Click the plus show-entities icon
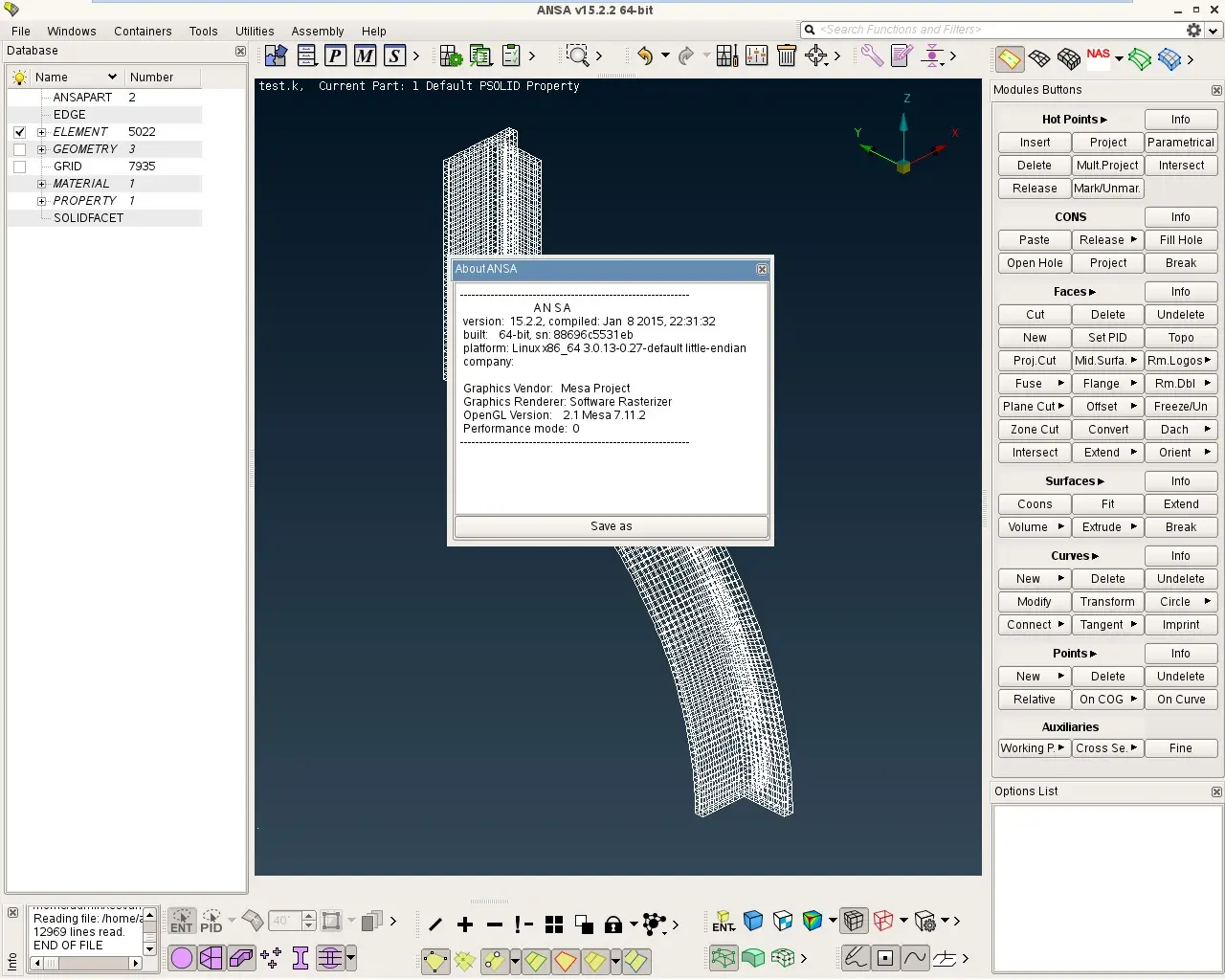Screen dimensions: 1225x980 (465, 924)
